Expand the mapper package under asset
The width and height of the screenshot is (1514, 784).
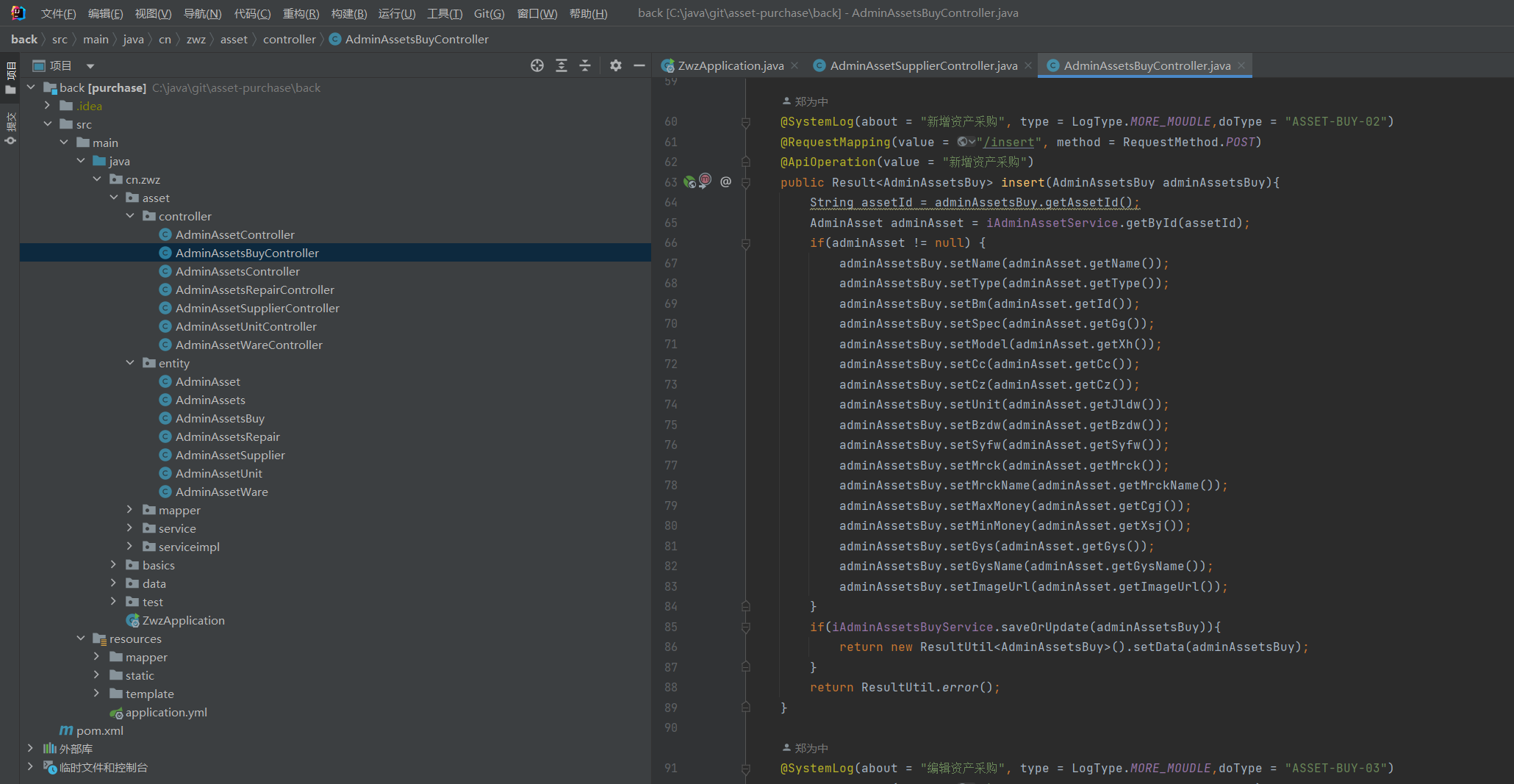coord(130,510)
